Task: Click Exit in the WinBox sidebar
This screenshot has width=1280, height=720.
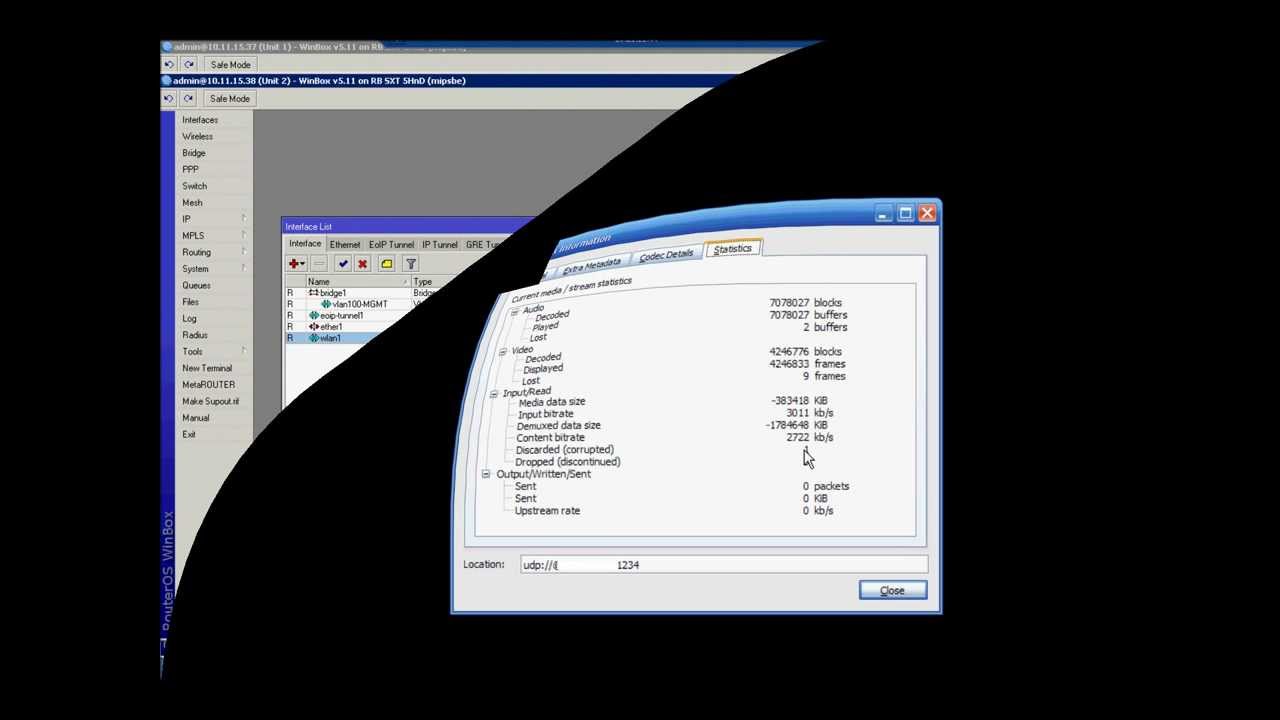Action: 189,434
